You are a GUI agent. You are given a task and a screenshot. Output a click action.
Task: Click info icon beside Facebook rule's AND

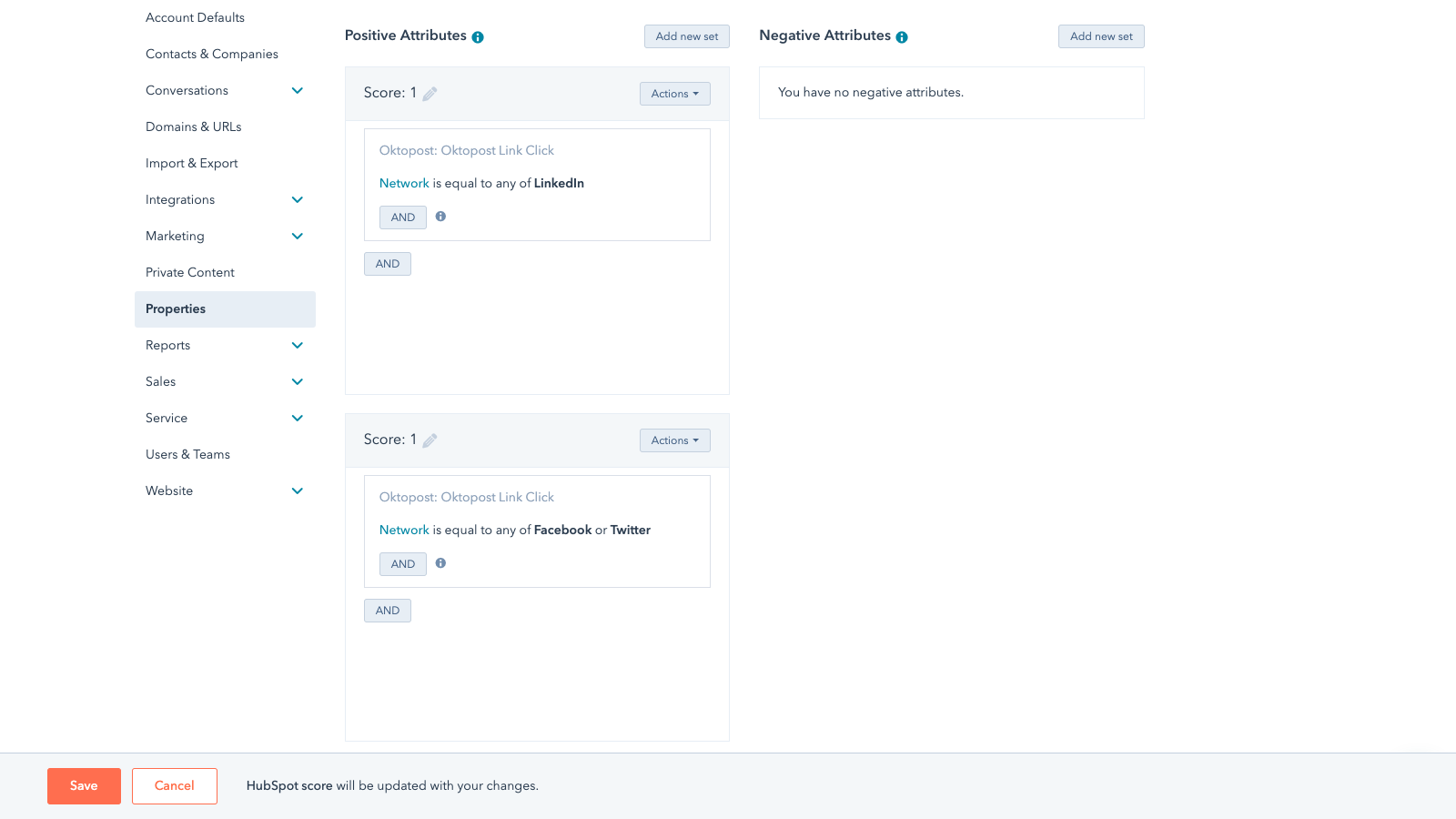tap(440, 563)
